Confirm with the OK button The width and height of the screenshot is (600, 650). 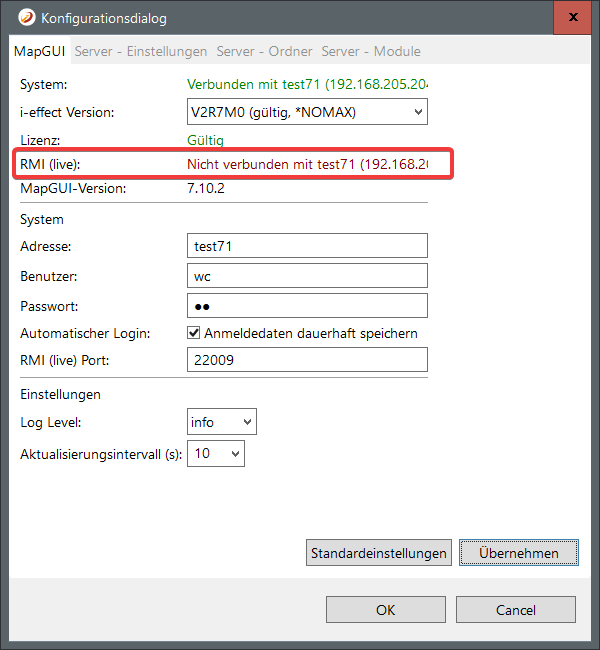pyautogui.click(x=385, y=609)
